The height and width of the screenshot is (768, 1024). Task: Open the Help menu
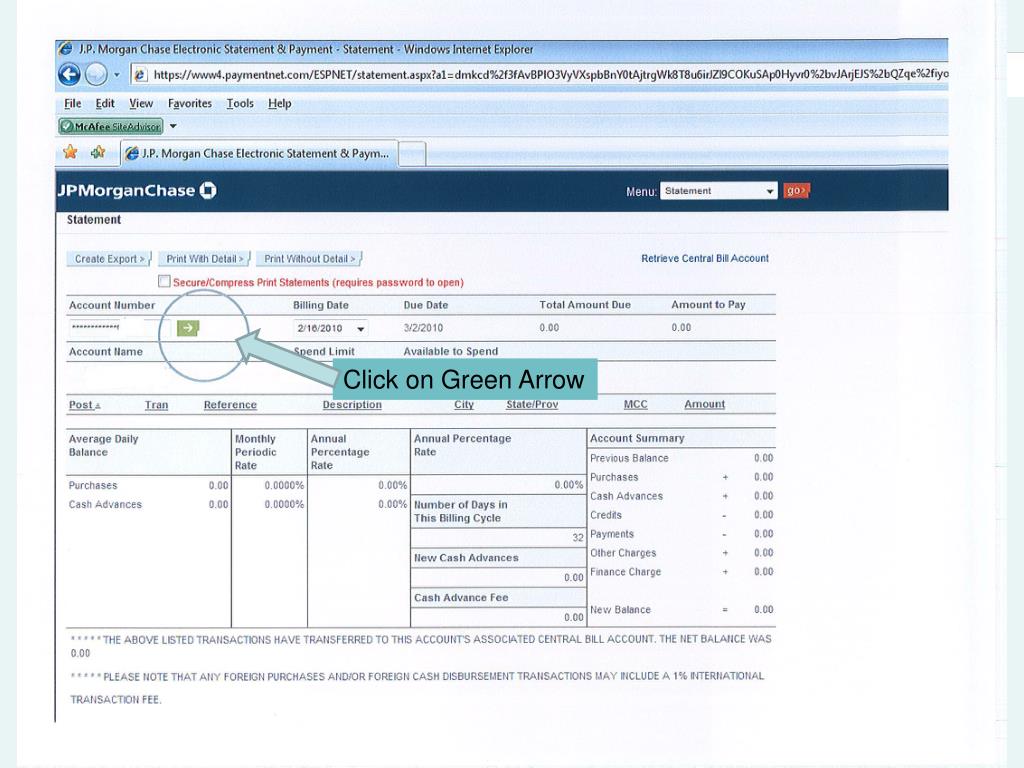click(280, 103)
